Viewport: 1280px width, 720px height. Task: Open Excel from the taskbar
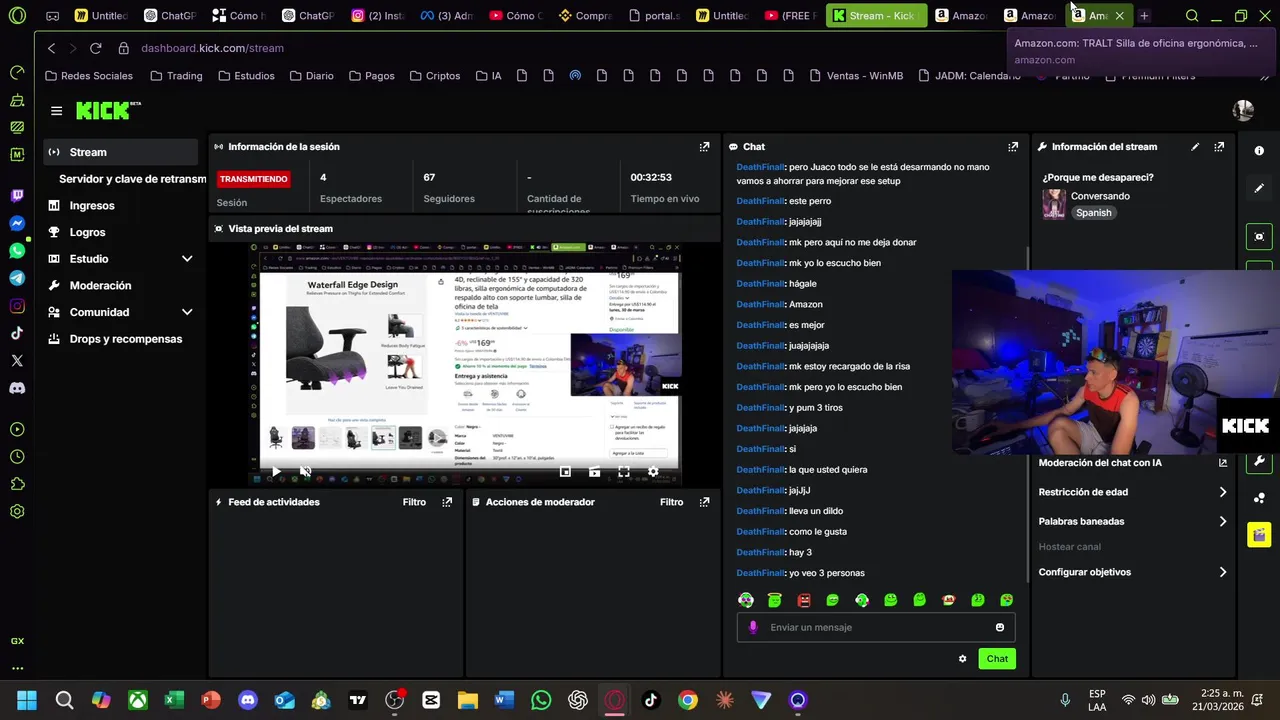[174, 700]
